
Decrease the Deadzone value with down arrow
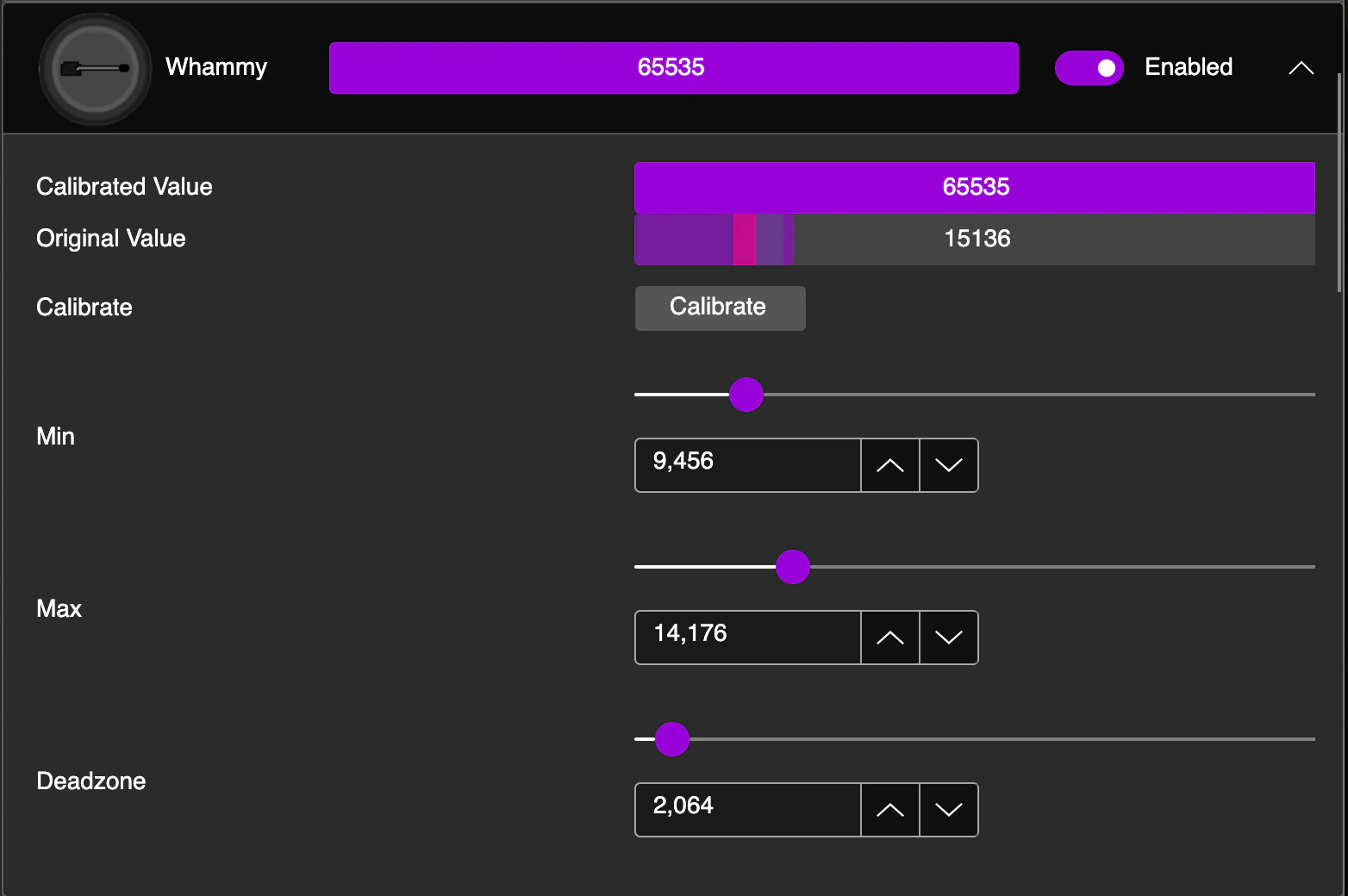click(x=949, y=810)
